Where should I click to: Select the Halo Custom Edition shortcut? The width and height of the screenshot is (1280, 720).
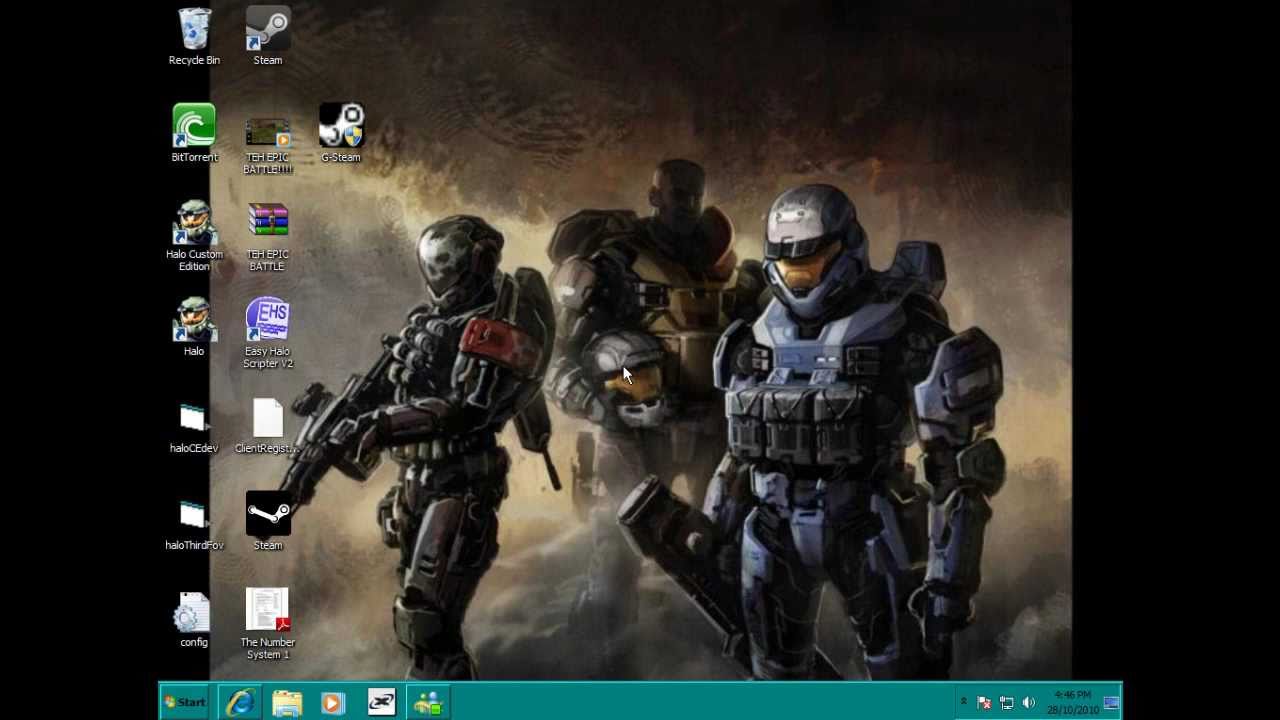click(194, 236)
